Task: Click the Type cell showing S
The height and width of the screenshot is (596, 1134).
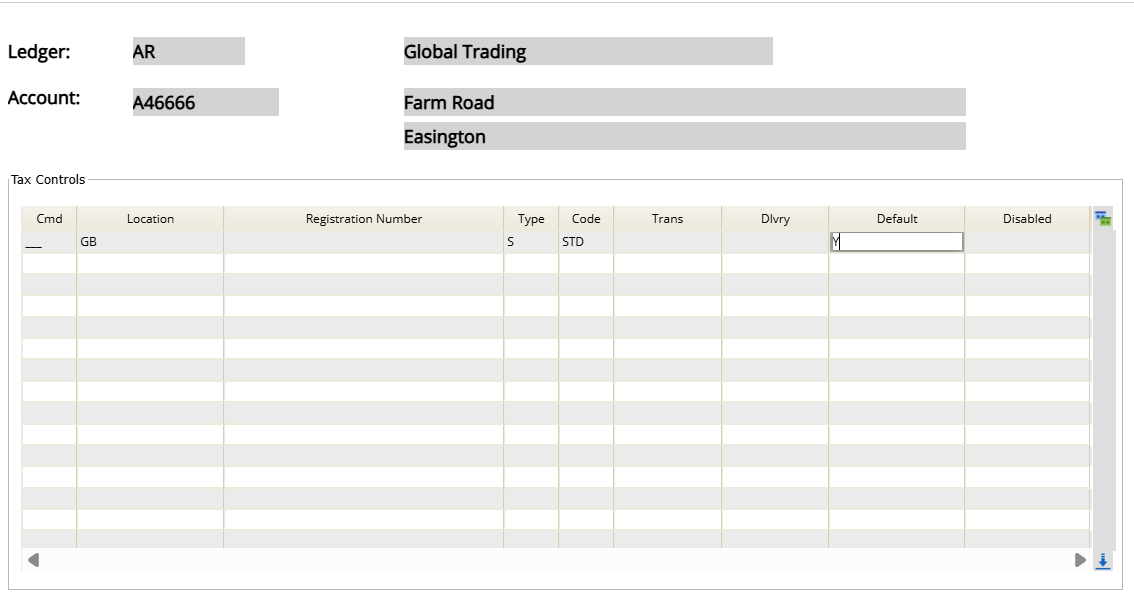Action: pos(530,241)
